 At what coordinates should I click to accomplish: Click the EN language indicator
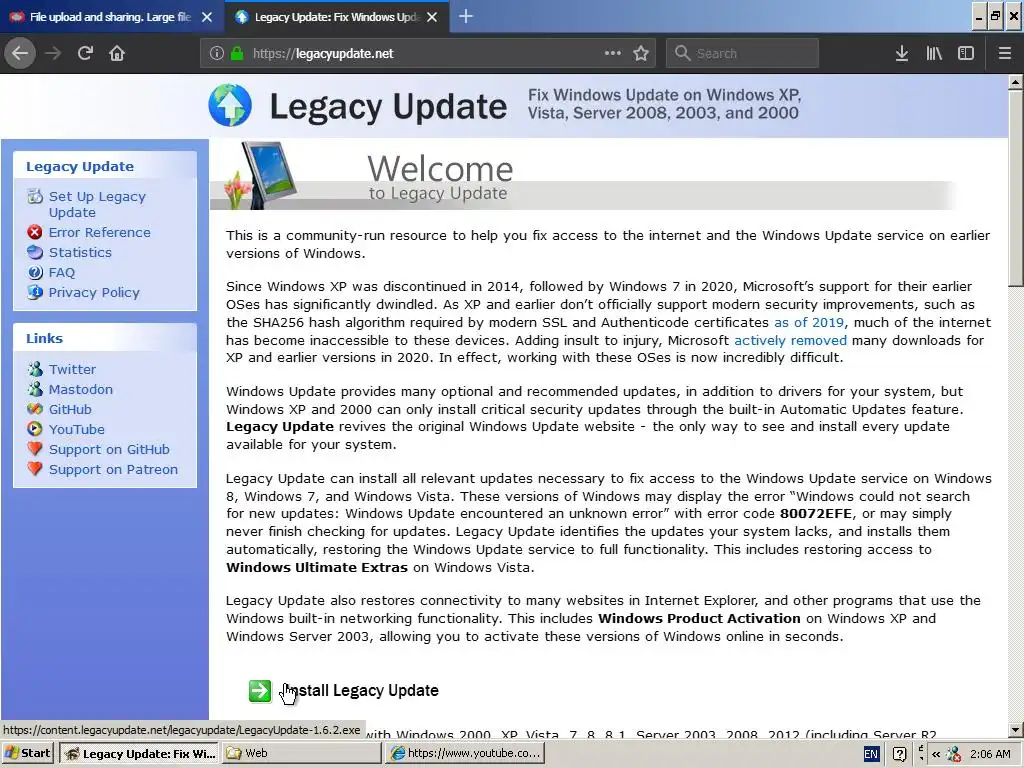point(871,754)
